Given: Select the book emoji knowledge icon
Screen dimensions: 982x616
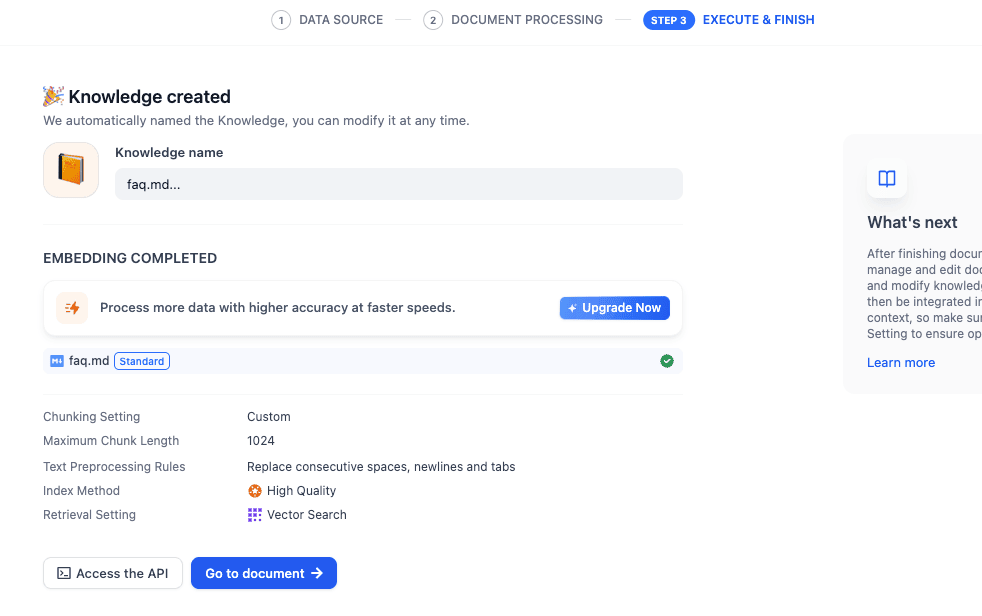Looking at the screenshot, I should click(70, 169).
